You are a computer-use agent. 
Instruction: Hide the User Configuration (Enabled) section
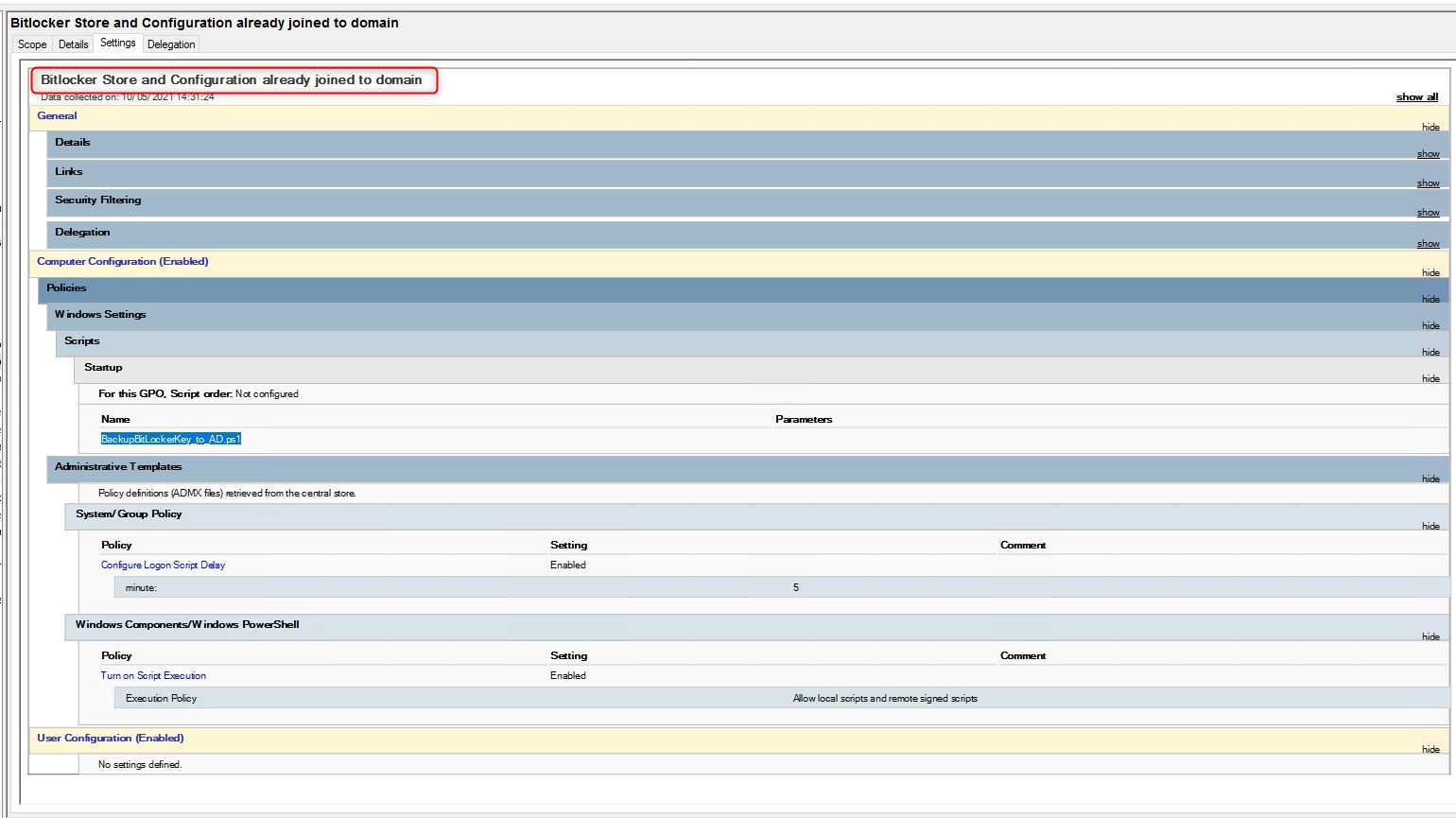tap(1430, 749)
